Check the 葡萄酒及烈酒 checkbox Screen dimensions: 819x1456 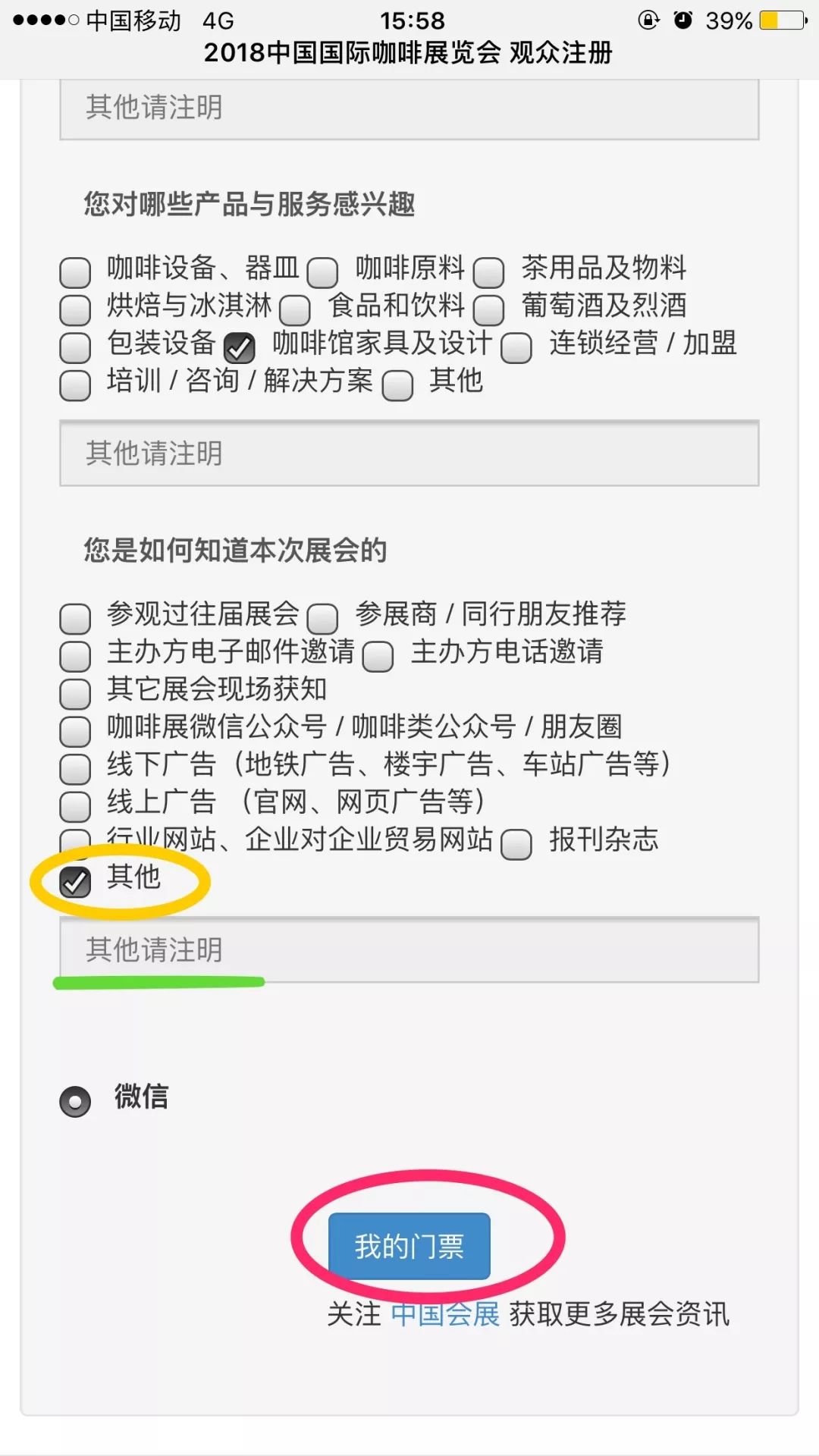tap(488, 310)
